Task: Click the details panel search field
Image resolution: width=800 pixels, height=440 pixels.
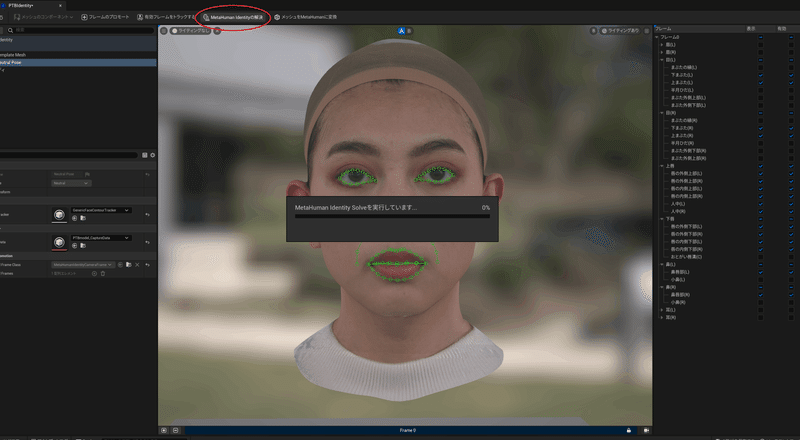Action: click(x=69, y=155)
